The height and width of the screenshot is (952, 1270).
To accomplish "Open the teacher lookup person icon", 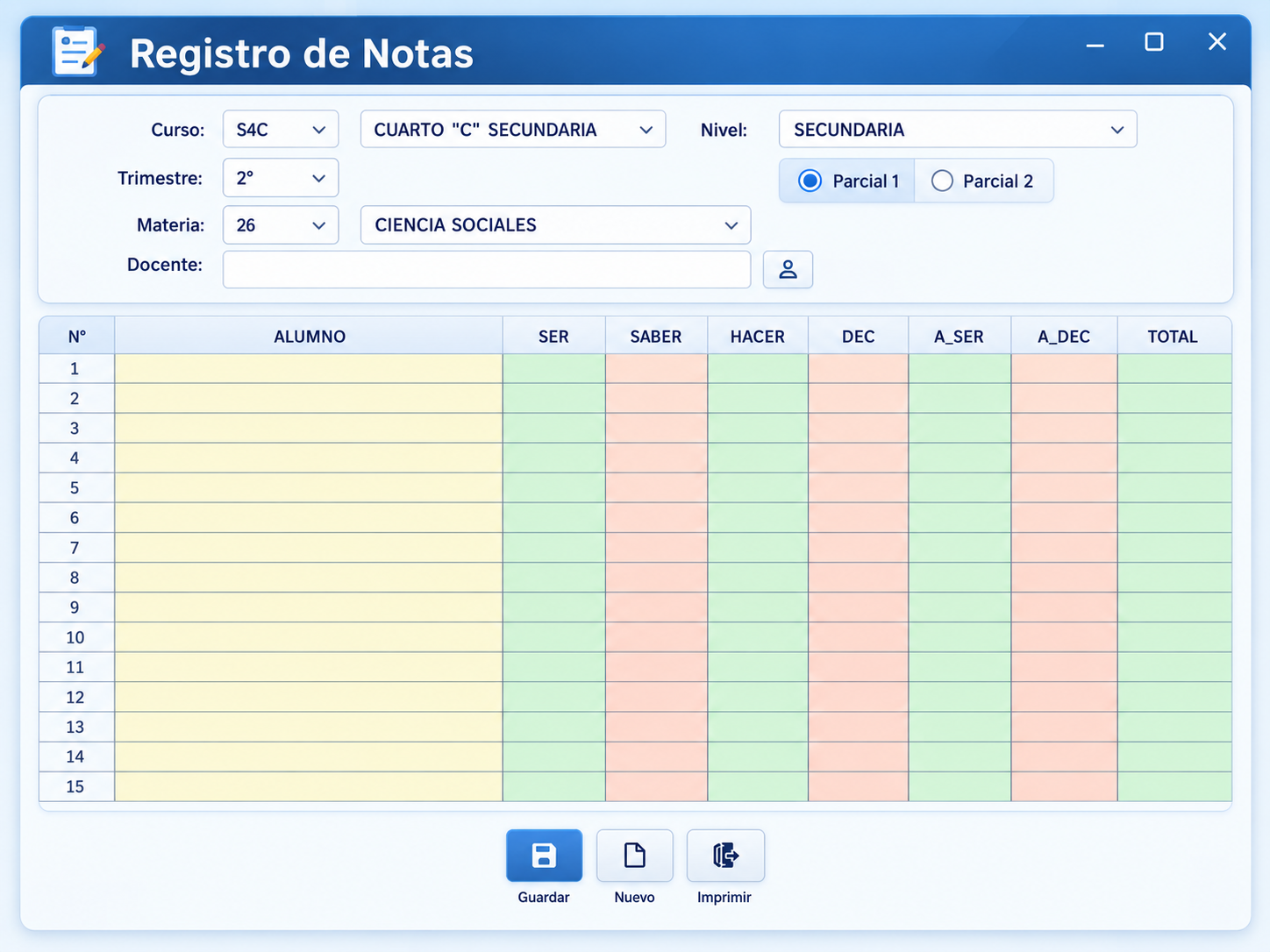I will click(x=788, y=269).
